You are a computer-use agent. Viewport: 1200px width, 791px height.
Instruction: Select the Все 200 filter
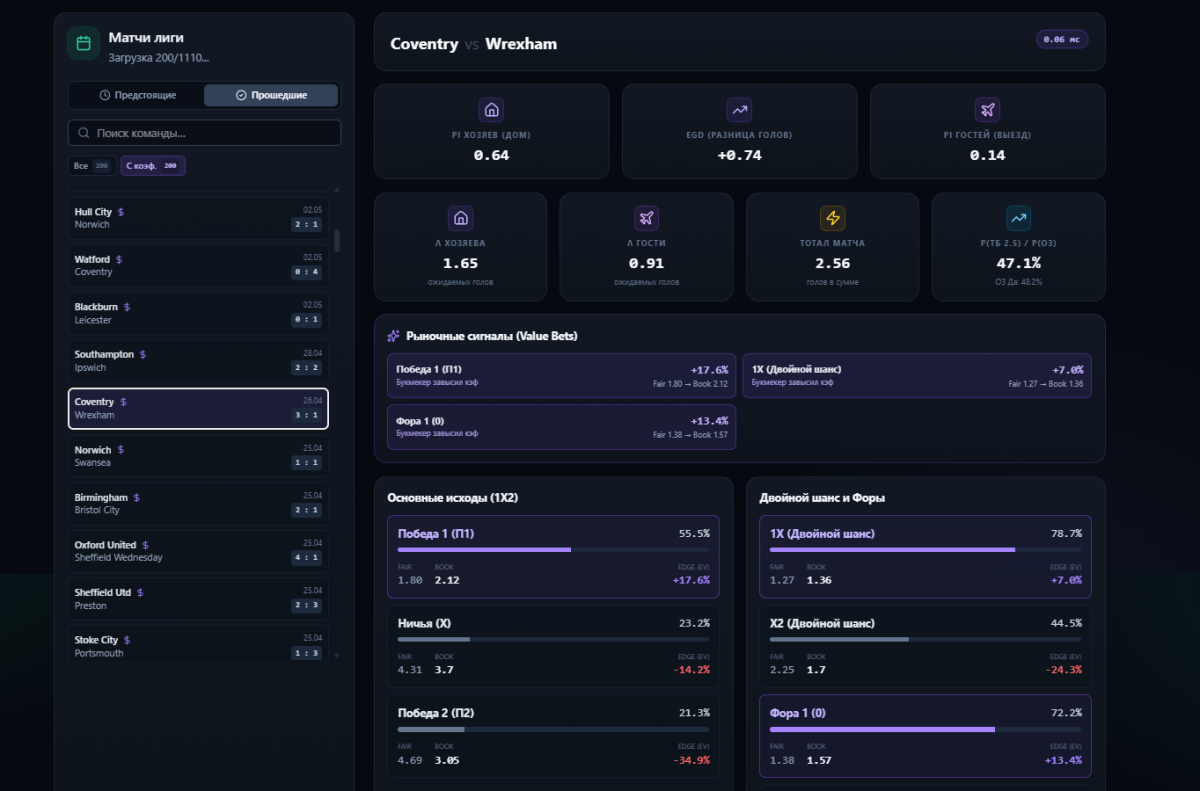click(x=92, y=166)
